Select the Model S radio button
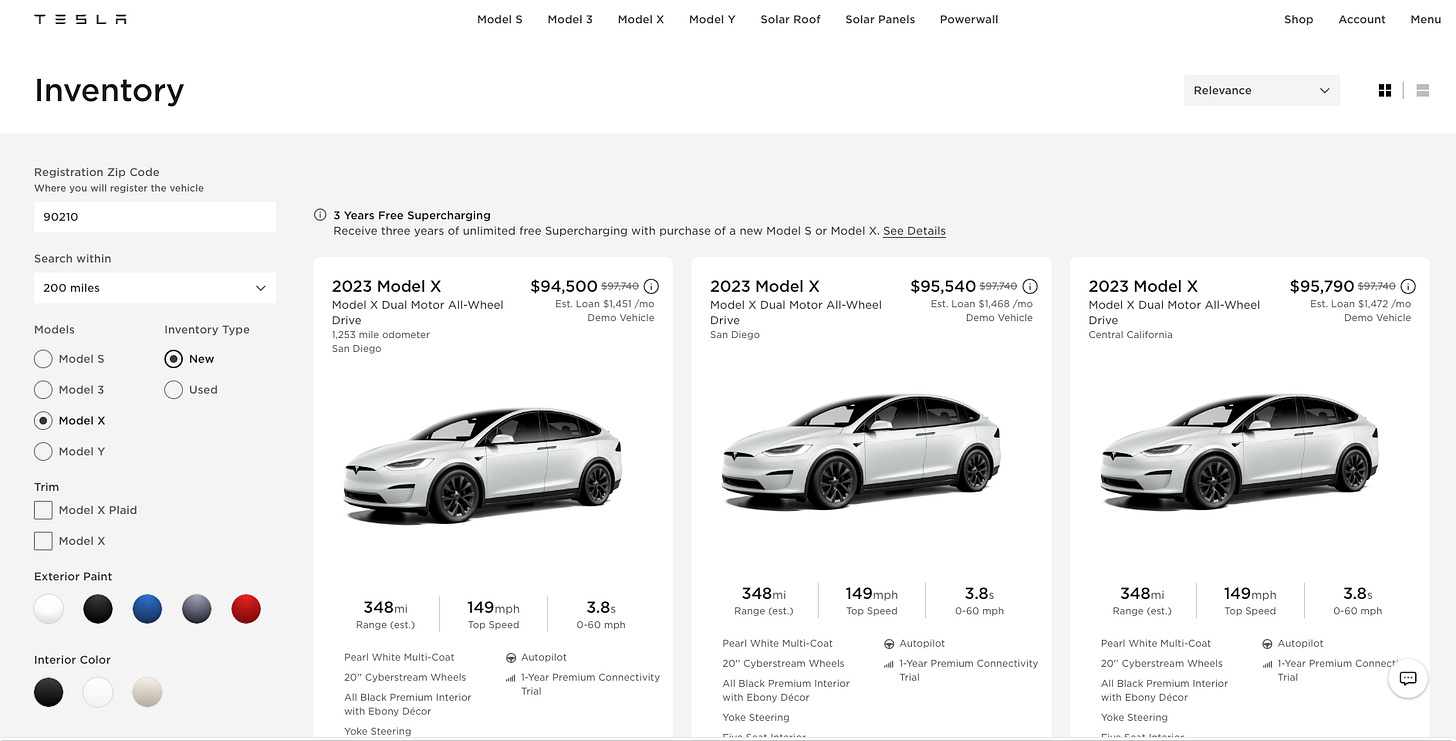The width and height of the screenshot is (1456, 741). [x=43, y=359]
